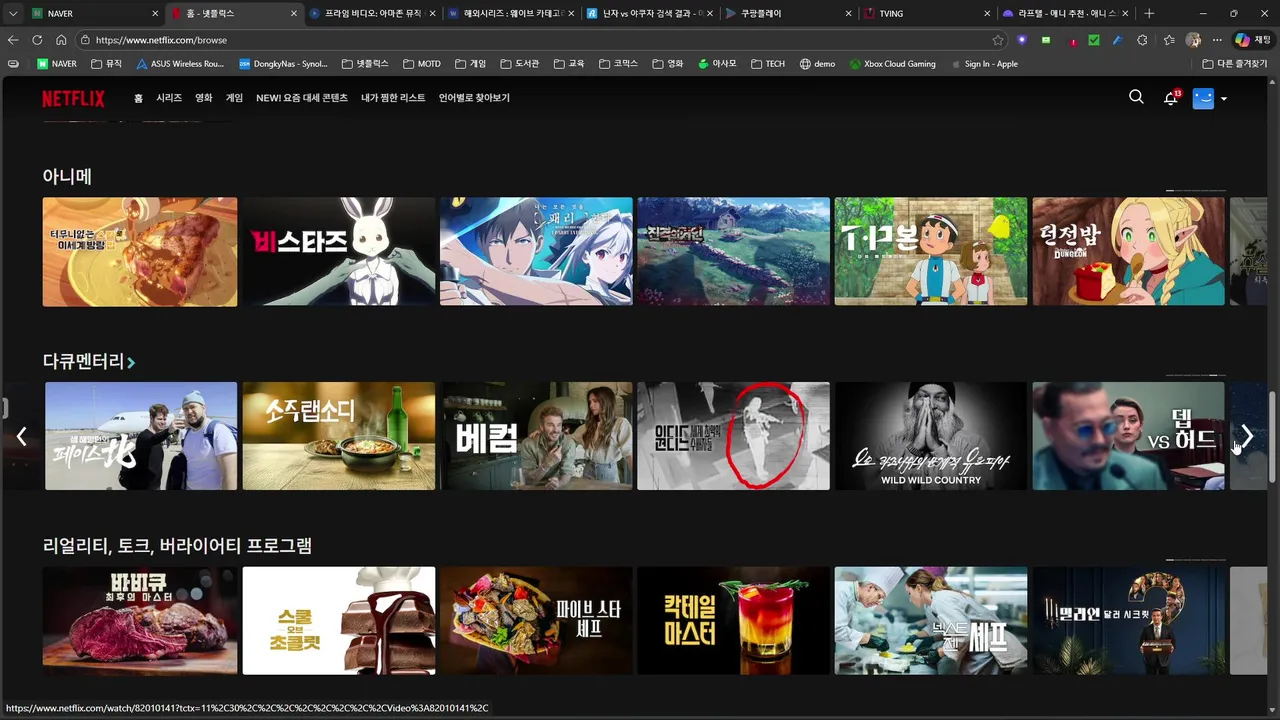Bookmark this page with star icon
This screenshot has height=720, width=1280.
(998, 40)
